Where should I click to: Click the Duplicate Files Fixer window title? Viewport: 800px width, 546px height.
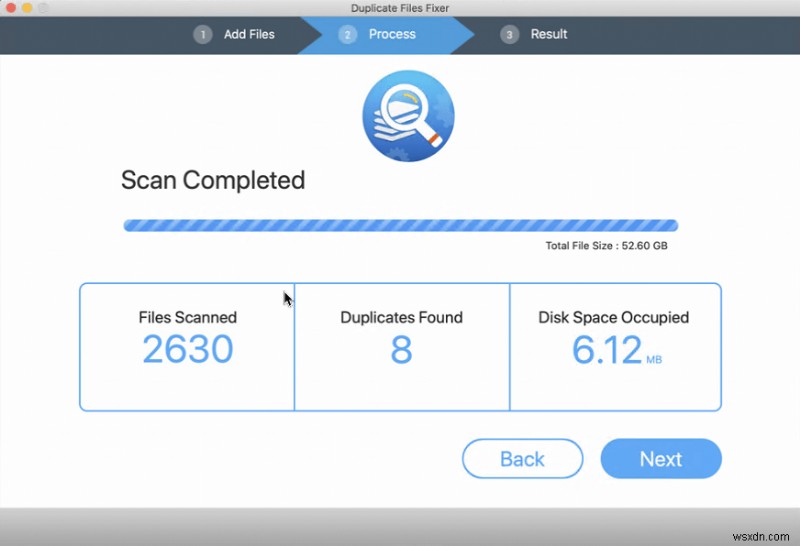[x=400, y=8]
